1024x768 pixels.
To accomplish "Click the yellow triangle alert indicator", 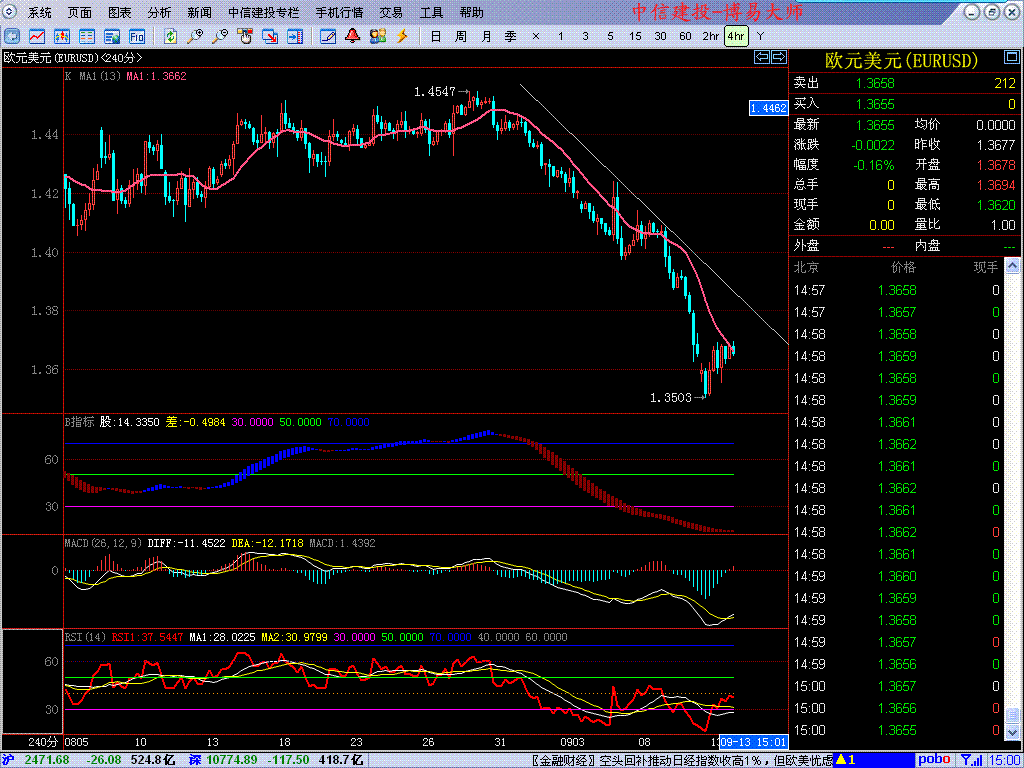I will coord(841,760).
